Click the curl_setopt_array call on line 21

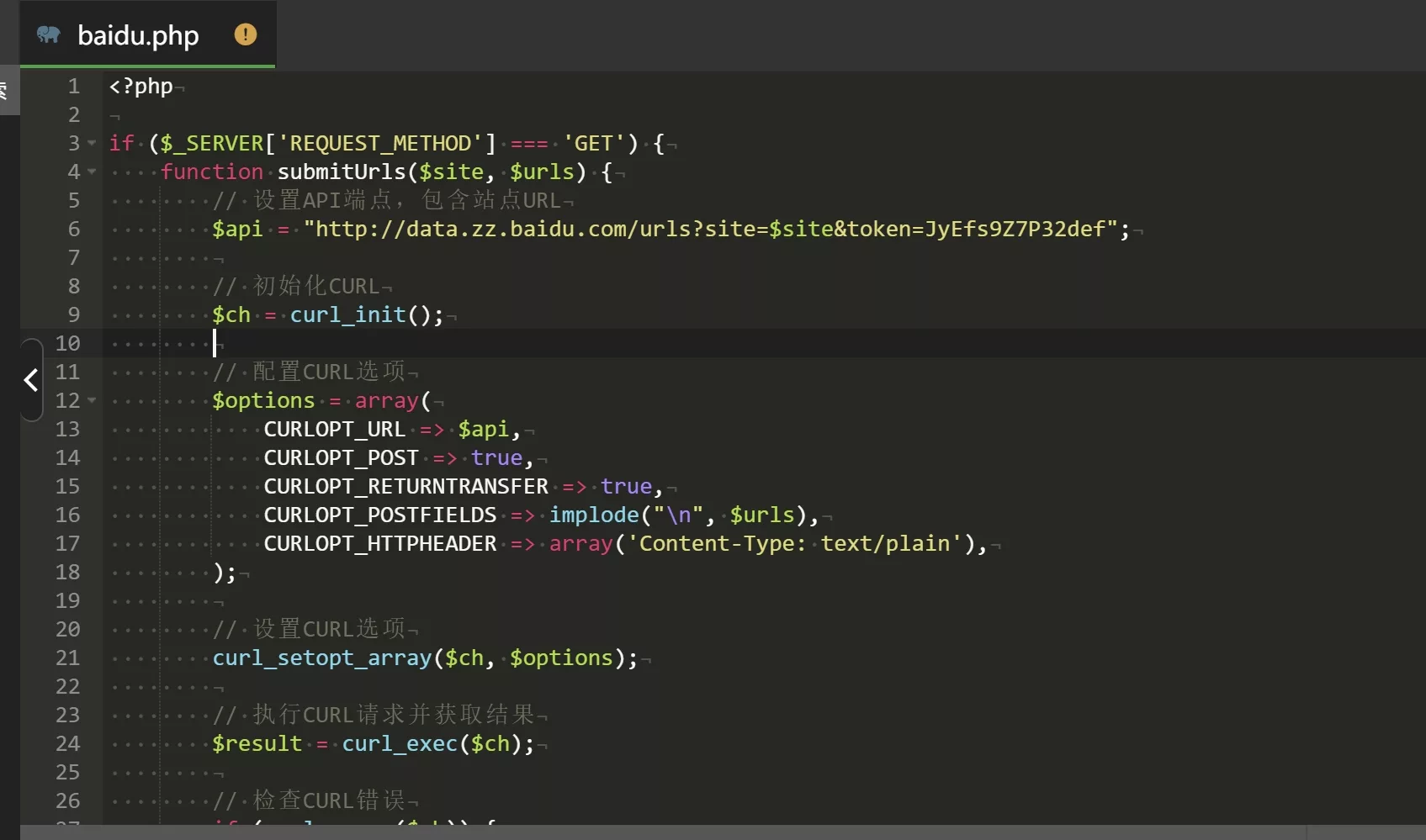321,658
